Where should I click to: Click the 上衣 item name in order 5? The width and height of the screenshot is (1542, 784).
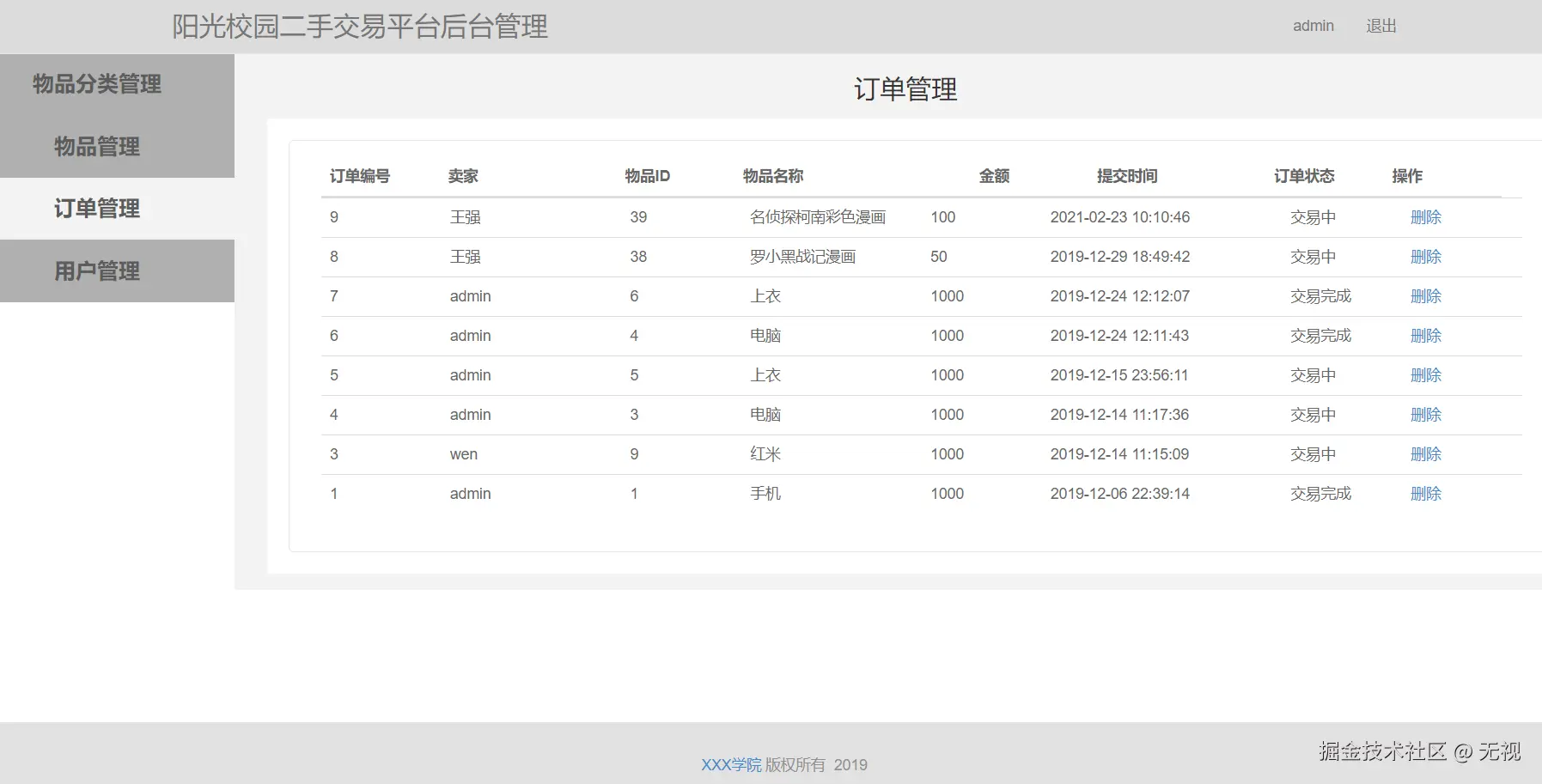(765, 375)
